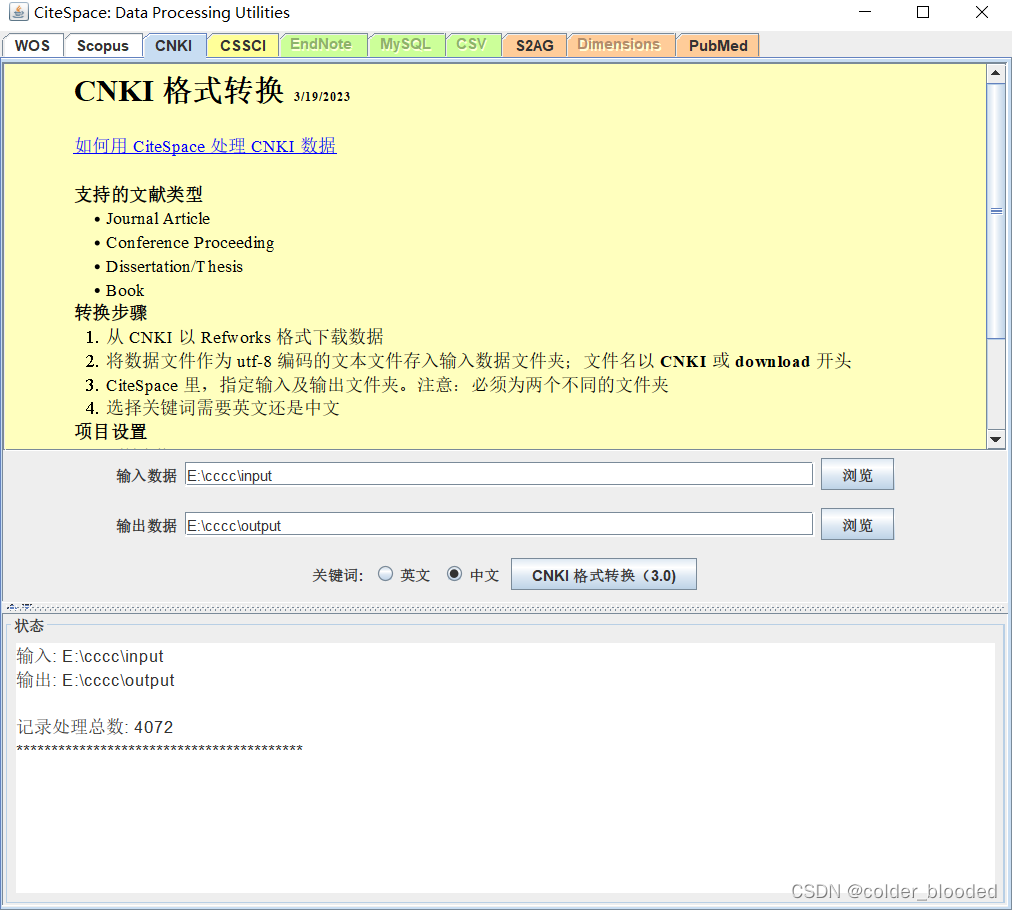
Task: Click the Book list item
Action: tap(125, 290)
